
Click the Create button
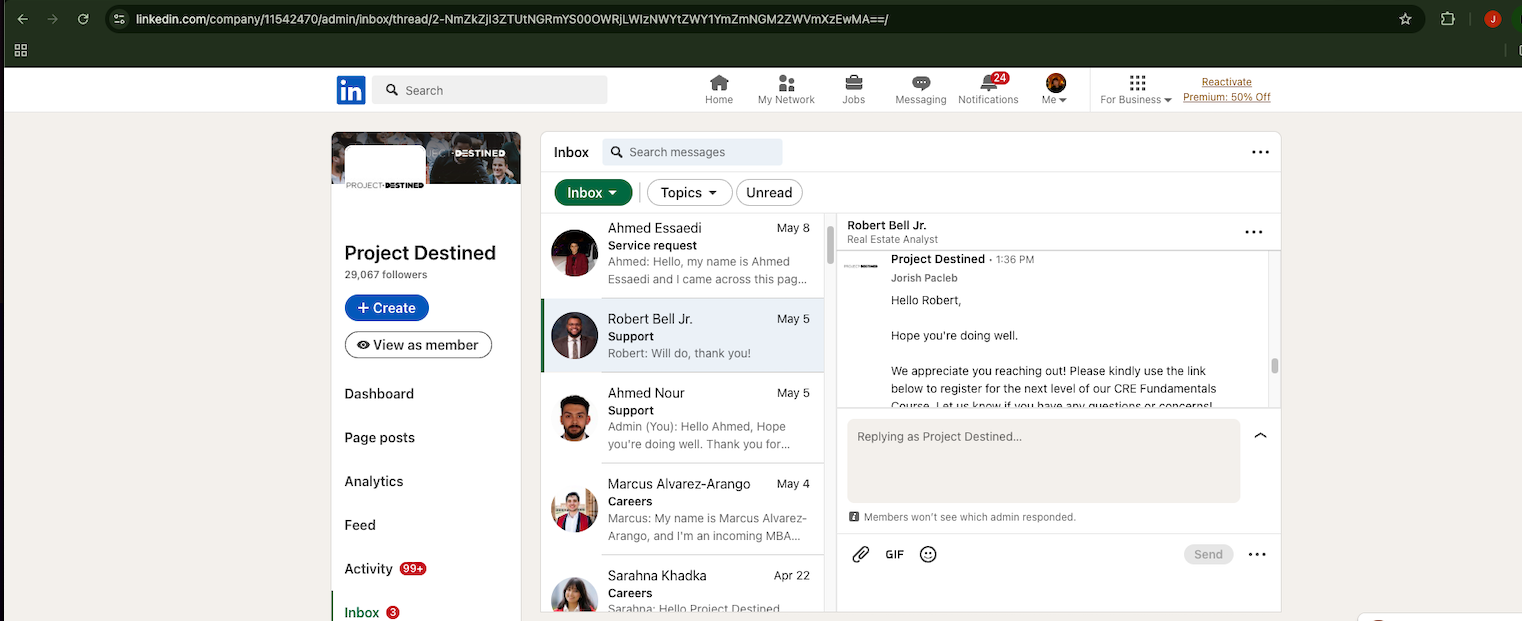387,308
